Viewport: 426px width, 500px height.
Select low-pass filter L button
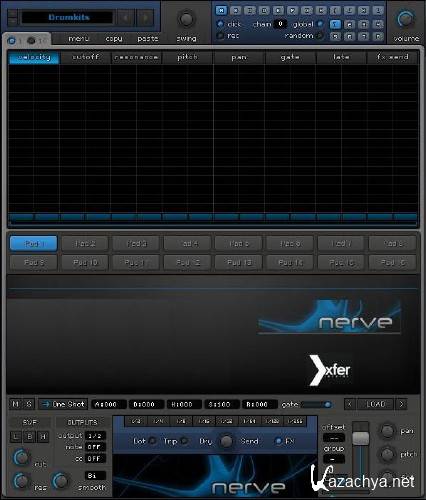coord(15,436)
